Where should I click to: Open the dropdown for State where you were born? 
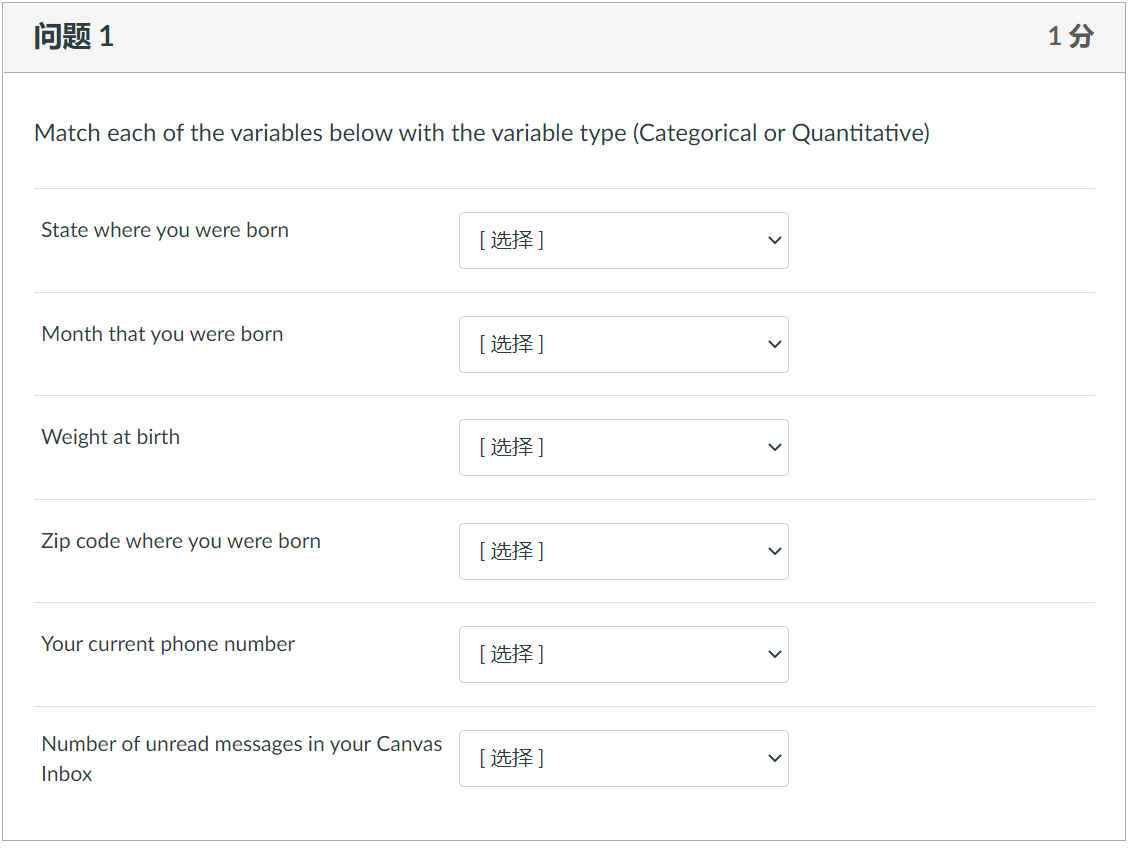[623, 240]
